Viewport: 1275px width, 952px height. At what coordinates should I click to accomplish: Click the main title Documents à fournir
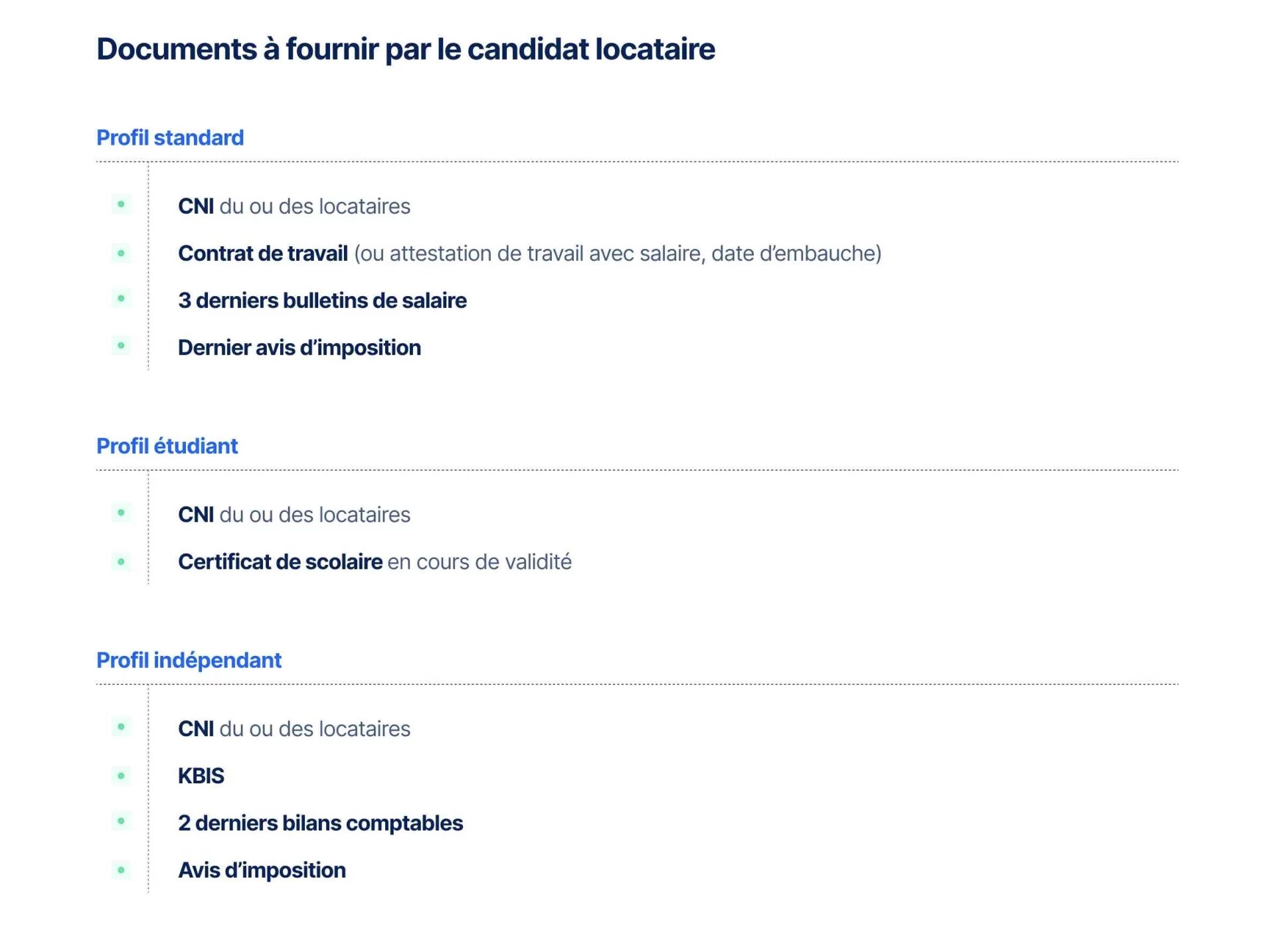tap(405, 49)
